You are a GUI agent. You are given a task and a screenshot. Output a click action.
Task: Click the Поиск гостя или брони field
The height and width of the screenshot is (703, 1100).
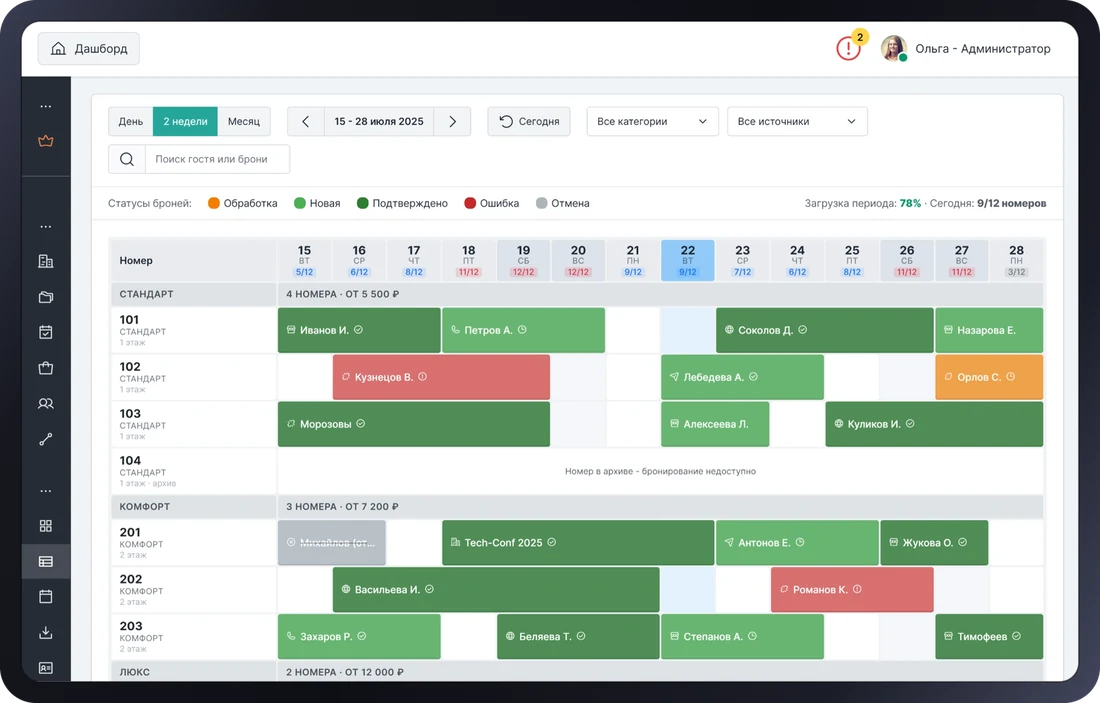click(217, 159)
